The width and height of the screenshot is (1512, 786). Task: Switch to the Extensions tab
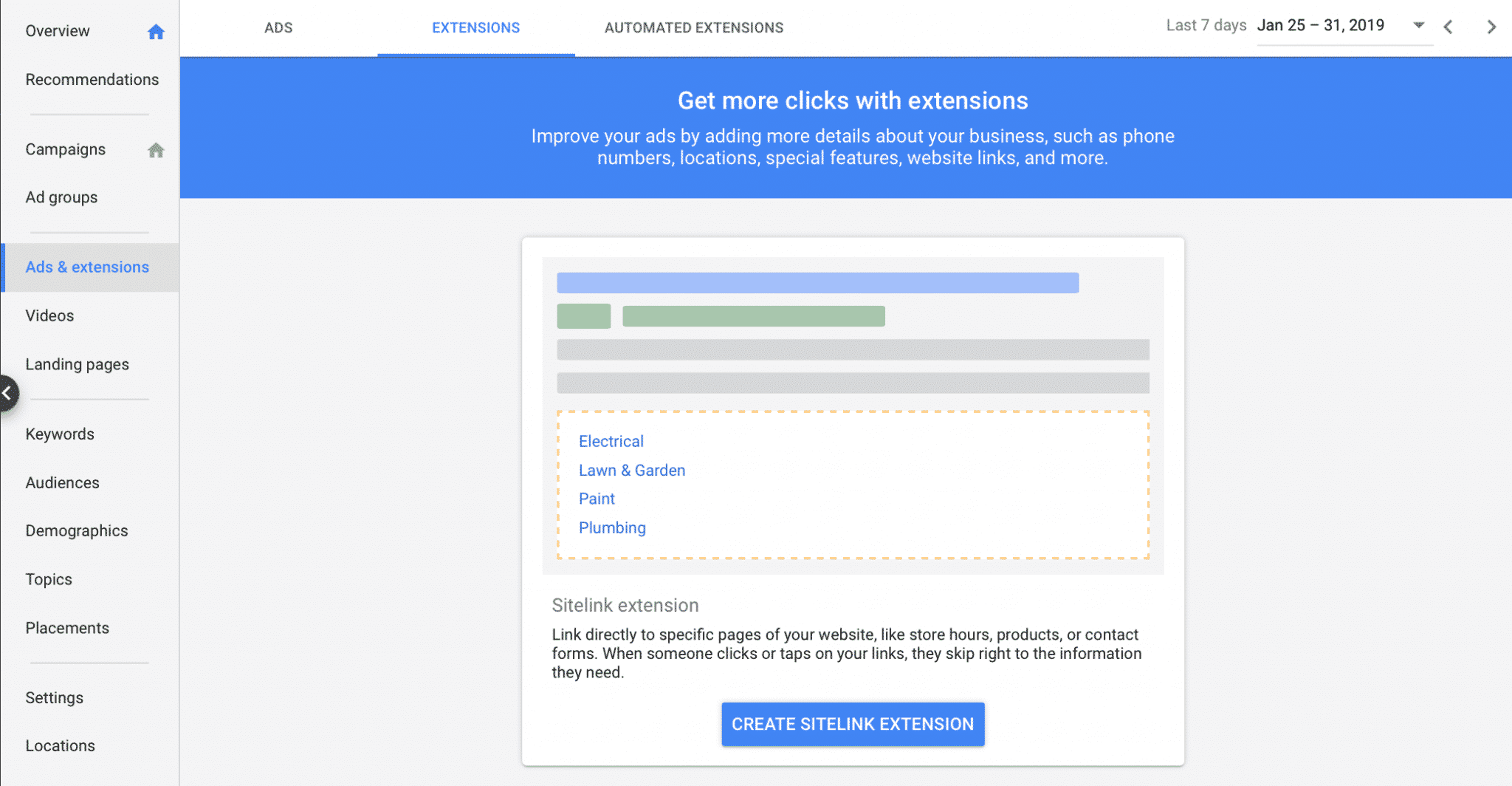pyautogui.click(x=476, y=27)
